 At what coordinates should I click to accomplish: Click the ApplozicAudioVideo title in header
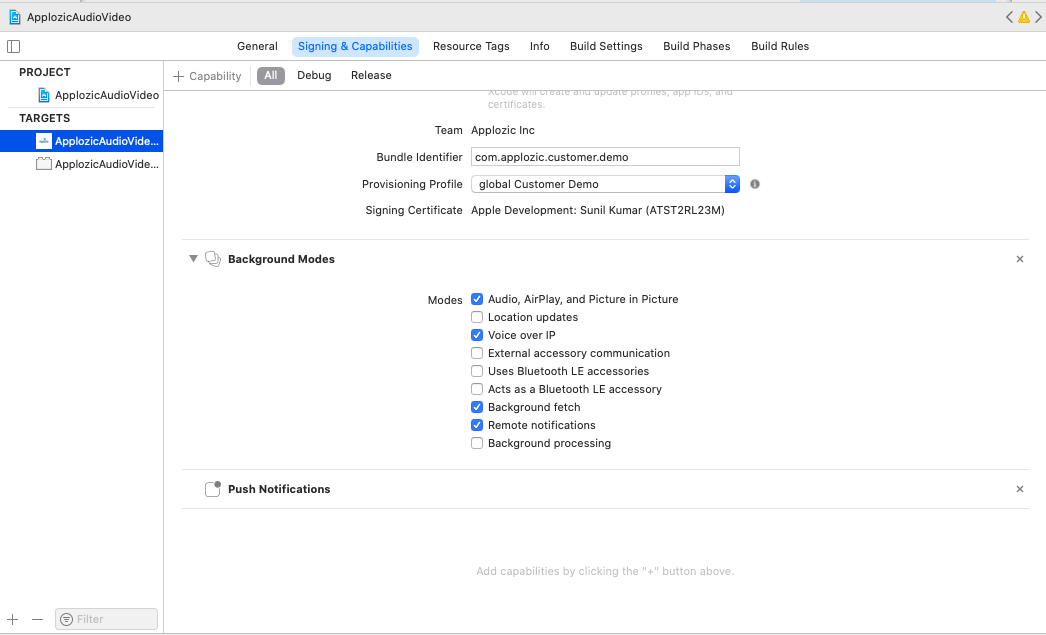[79, 17]
